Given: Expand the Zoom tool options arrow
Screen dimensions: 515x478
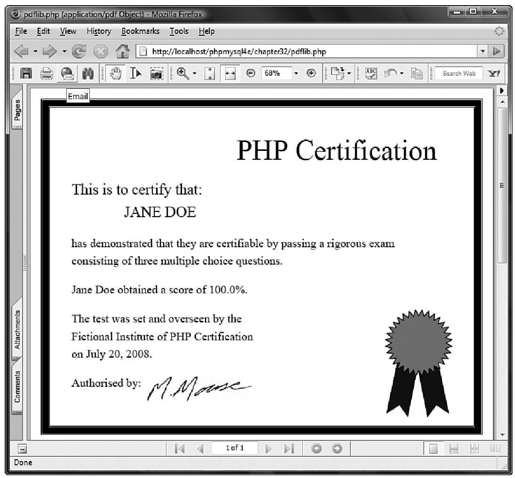Looking at the screenshot, I should coord(195,73).
